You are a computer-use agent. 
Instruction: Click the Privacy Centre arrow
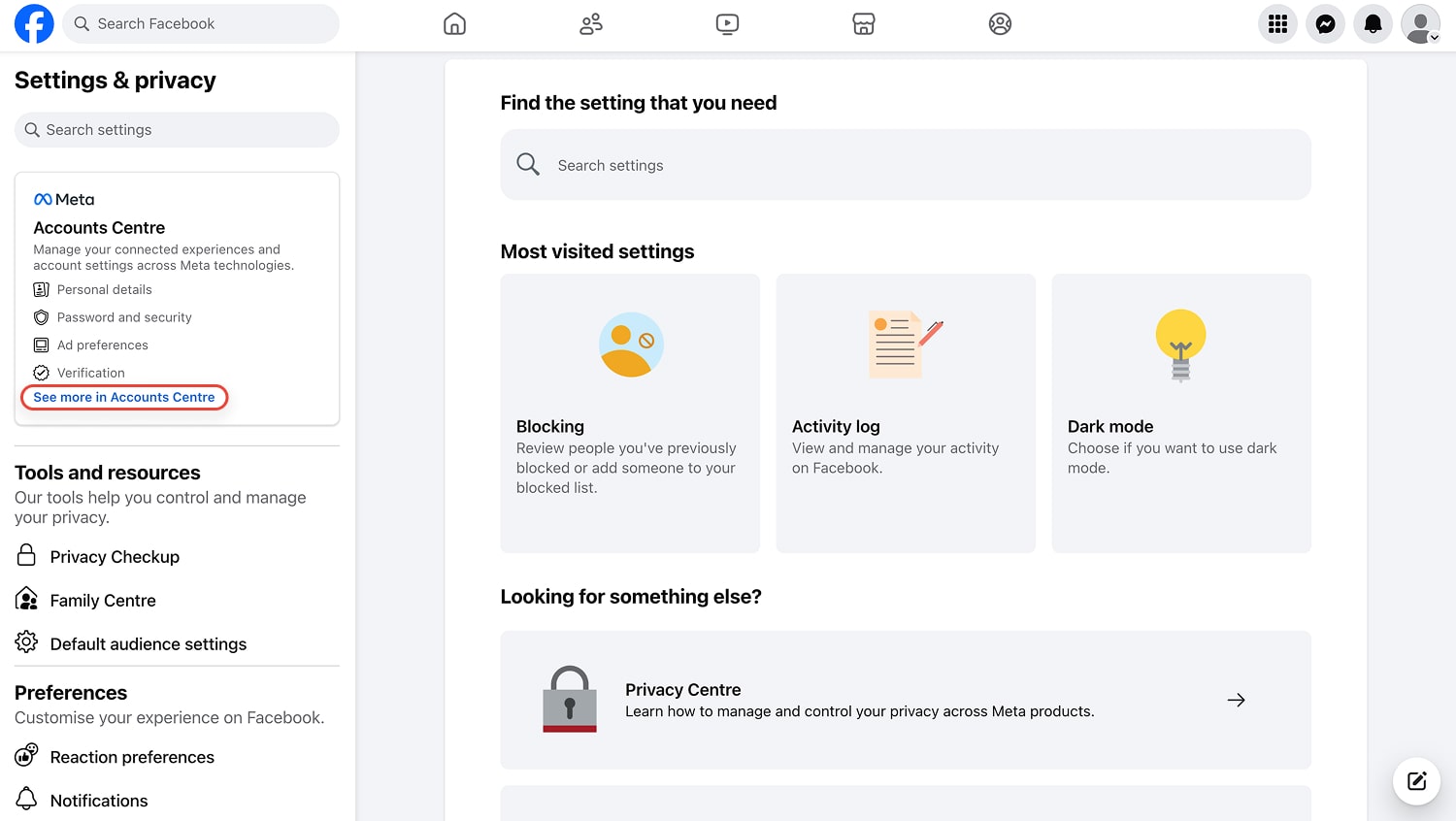click(1236, 700)
